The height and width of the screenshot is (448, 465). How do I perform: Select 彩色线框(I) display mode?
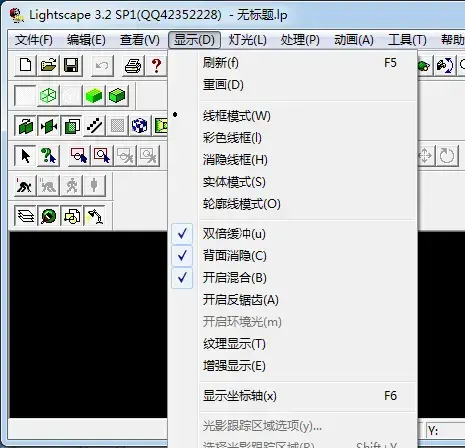coord(293,138)
